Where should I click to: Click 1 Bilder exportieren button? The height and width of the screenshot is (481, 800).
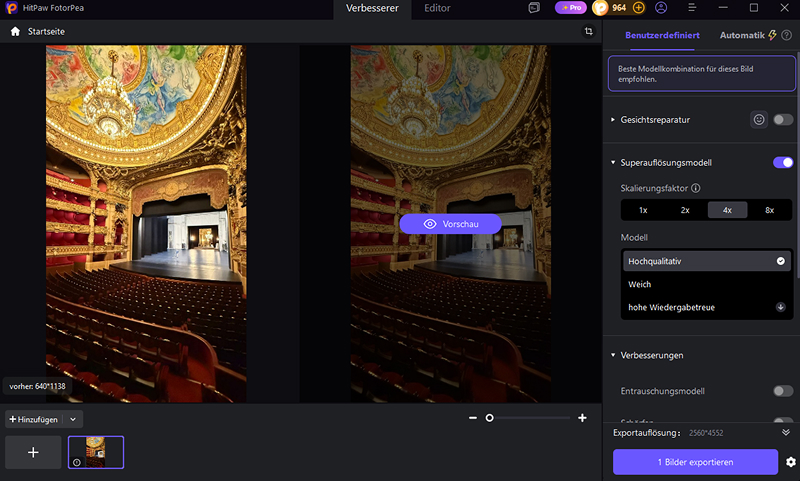pyautogui.click(x=695, y=462)
